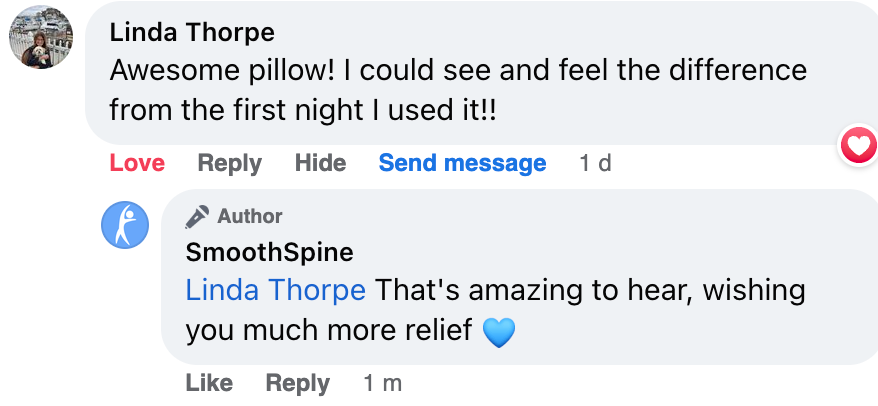Like the SmoothSpine reply
Screen dimensions: 878x406
click(x=209, y=383)
